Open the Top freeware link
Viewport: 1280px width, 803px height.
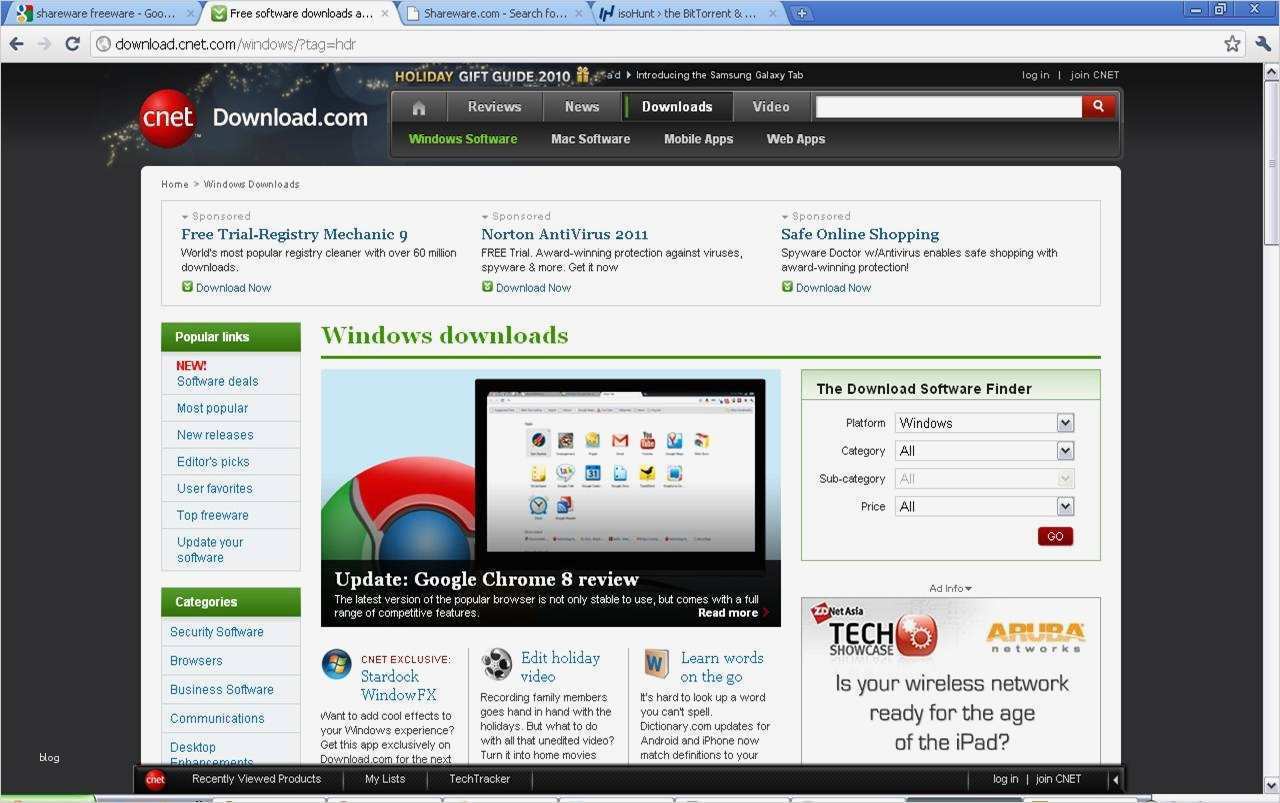(x=213, y=515)
